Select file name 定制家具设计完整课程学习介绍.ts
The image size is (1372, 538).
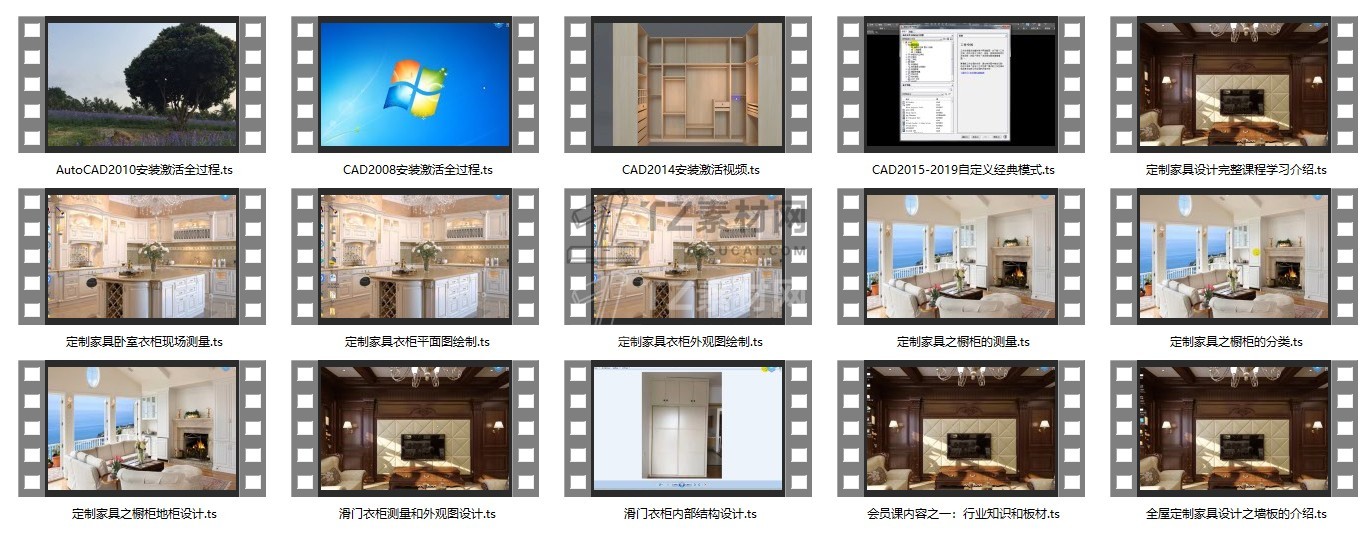1236,170
